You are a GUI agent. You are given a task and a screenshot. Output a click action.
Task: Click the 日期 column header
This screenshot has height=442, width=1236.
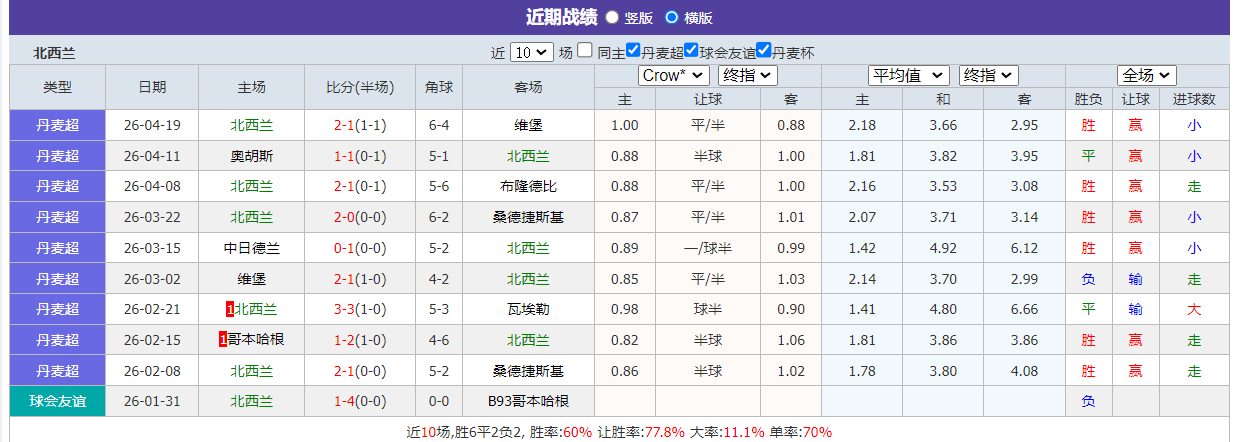[x=152, y=87]
